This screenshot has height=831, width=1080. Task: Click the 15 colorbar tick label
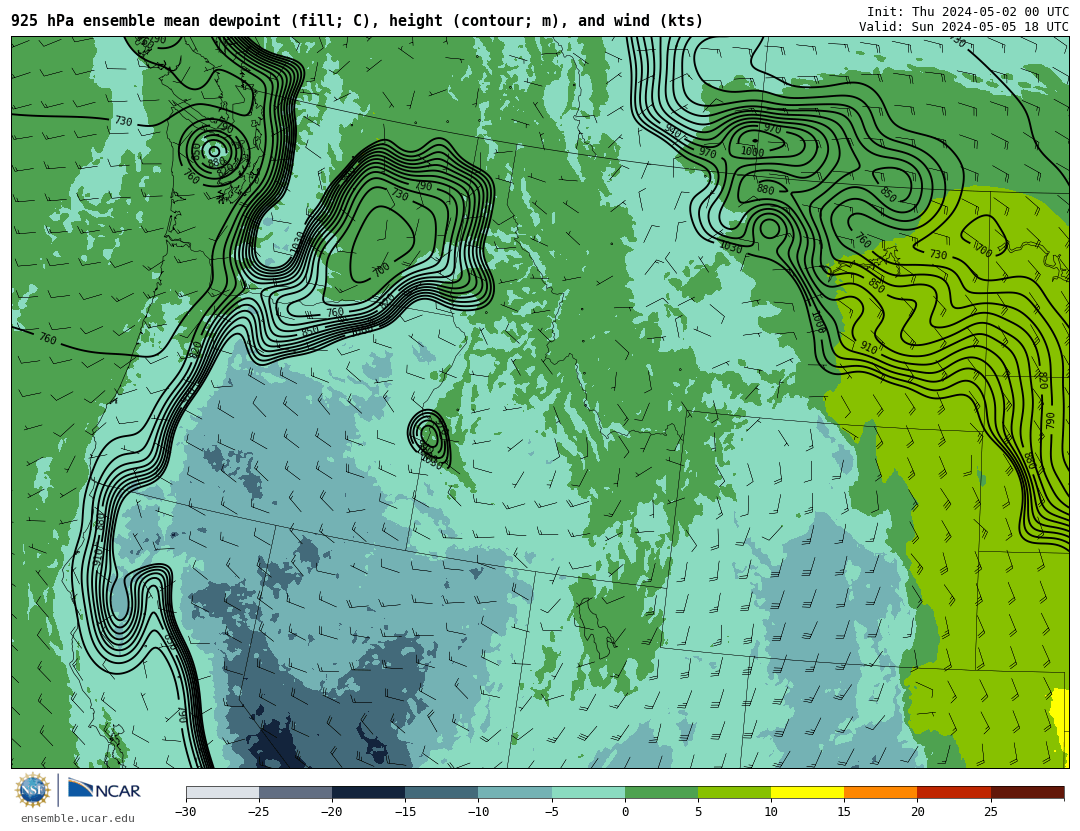pos(844,812)
